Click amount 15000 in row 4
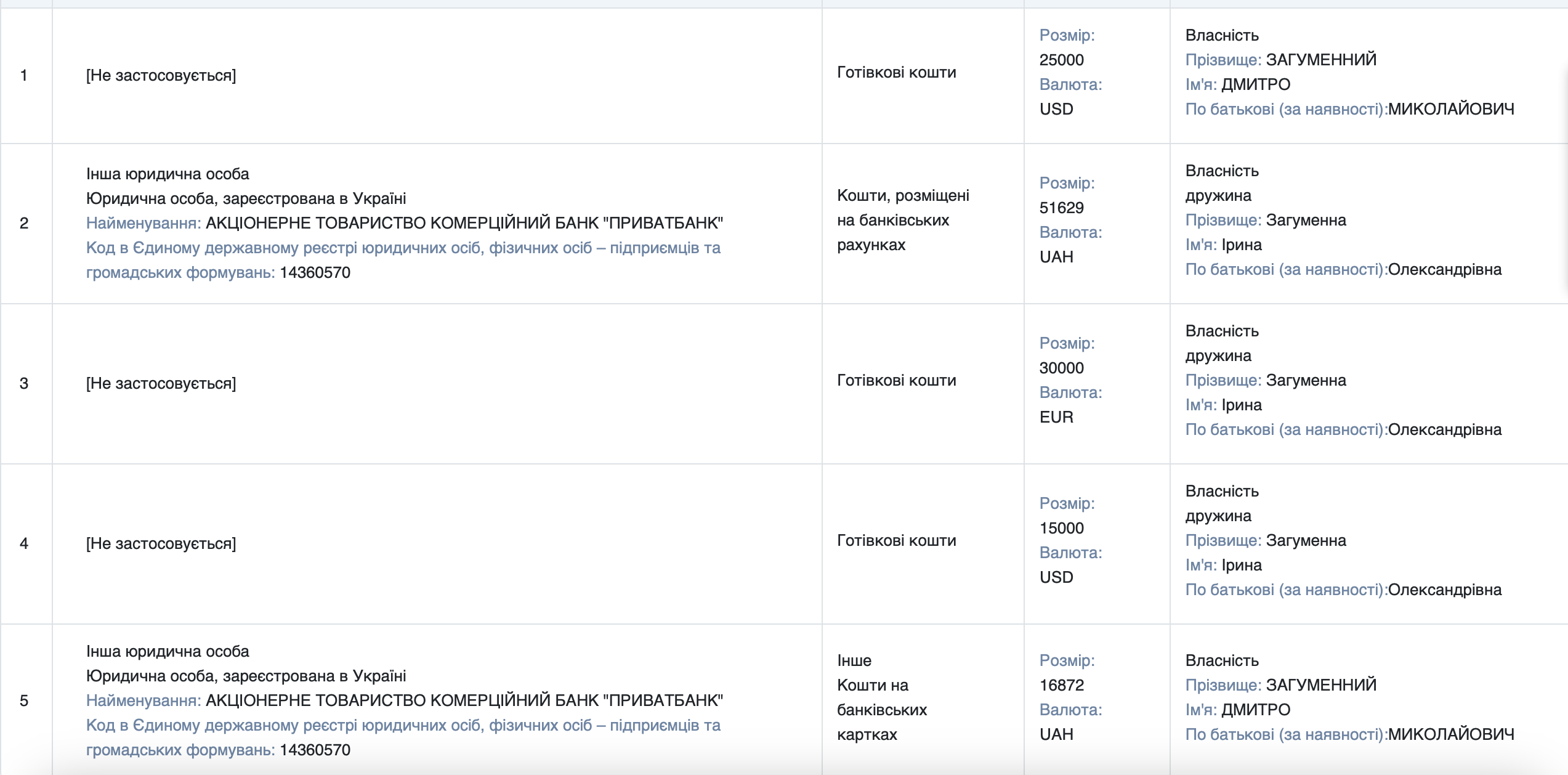 click(1061, 528)
